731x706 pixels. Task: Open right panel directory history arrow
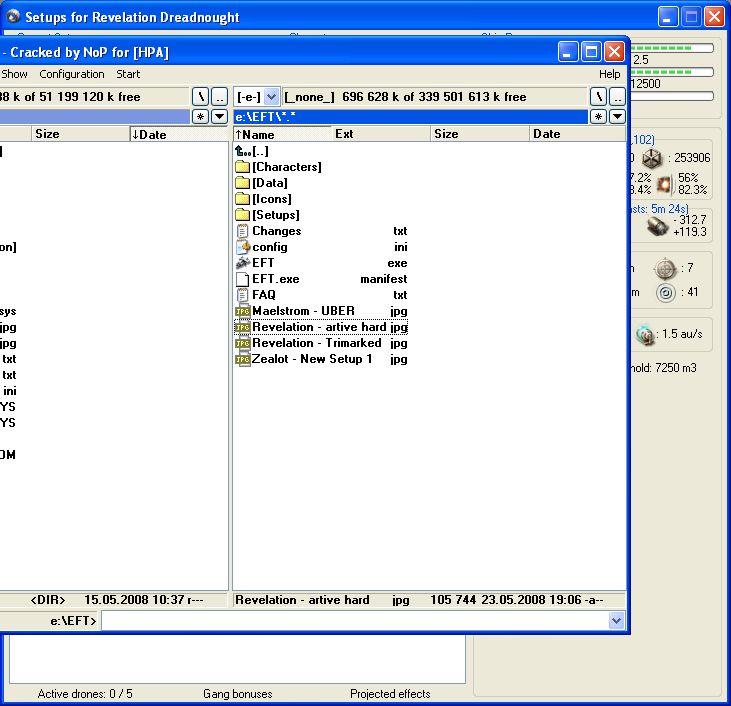(617, 117)
